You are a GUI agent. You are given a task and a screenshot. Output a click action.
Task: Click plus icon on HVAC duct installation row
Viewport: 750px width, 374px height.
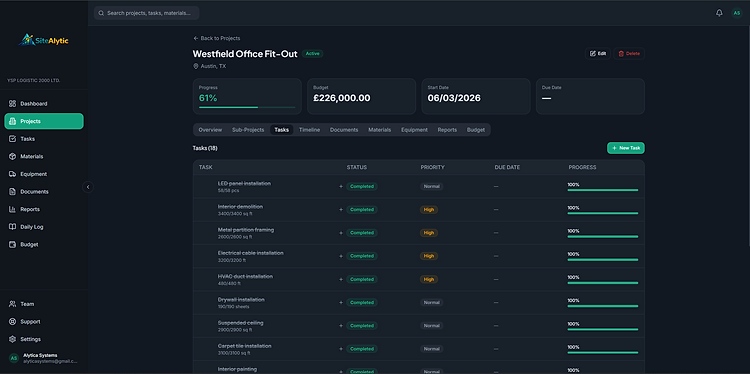click(341, 279)
